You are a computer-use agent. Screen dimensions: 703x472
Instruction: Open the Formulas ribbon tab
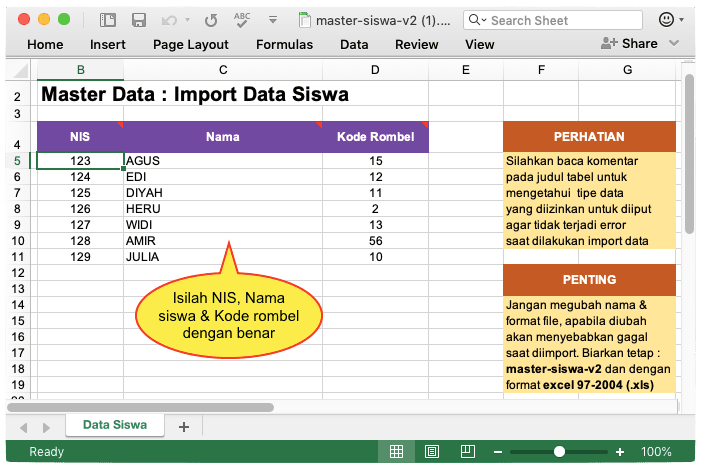point(284,44)
